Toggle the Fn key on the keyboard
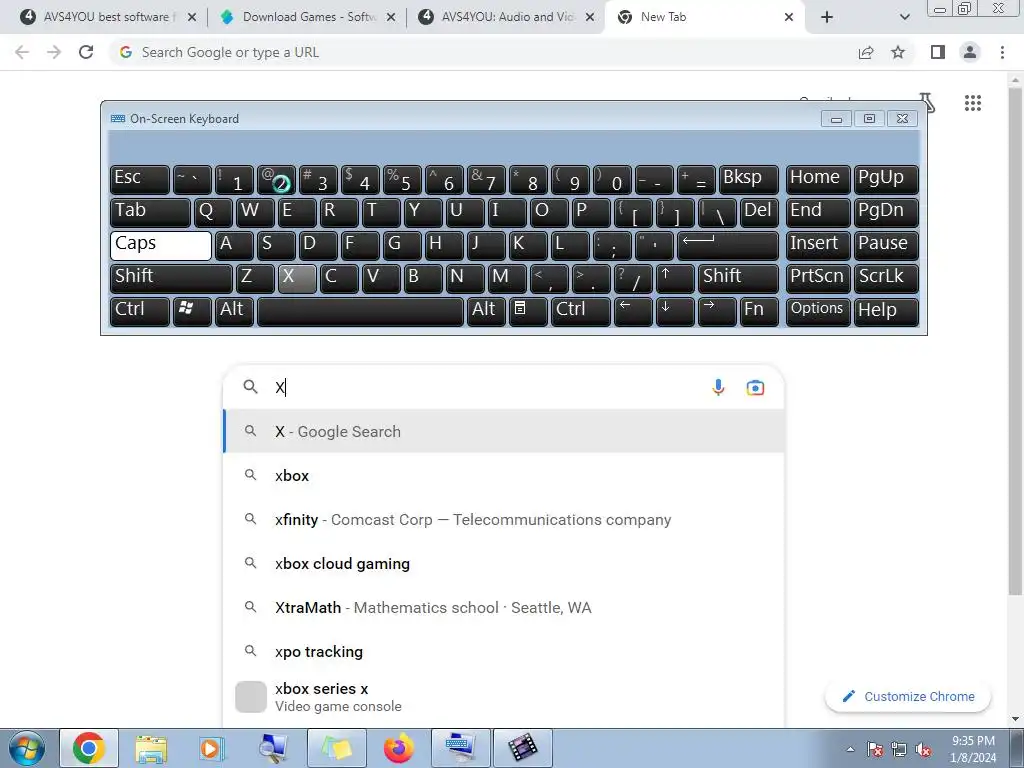The height and width of the screenshot is (768, 1024). tap(759, 311)
